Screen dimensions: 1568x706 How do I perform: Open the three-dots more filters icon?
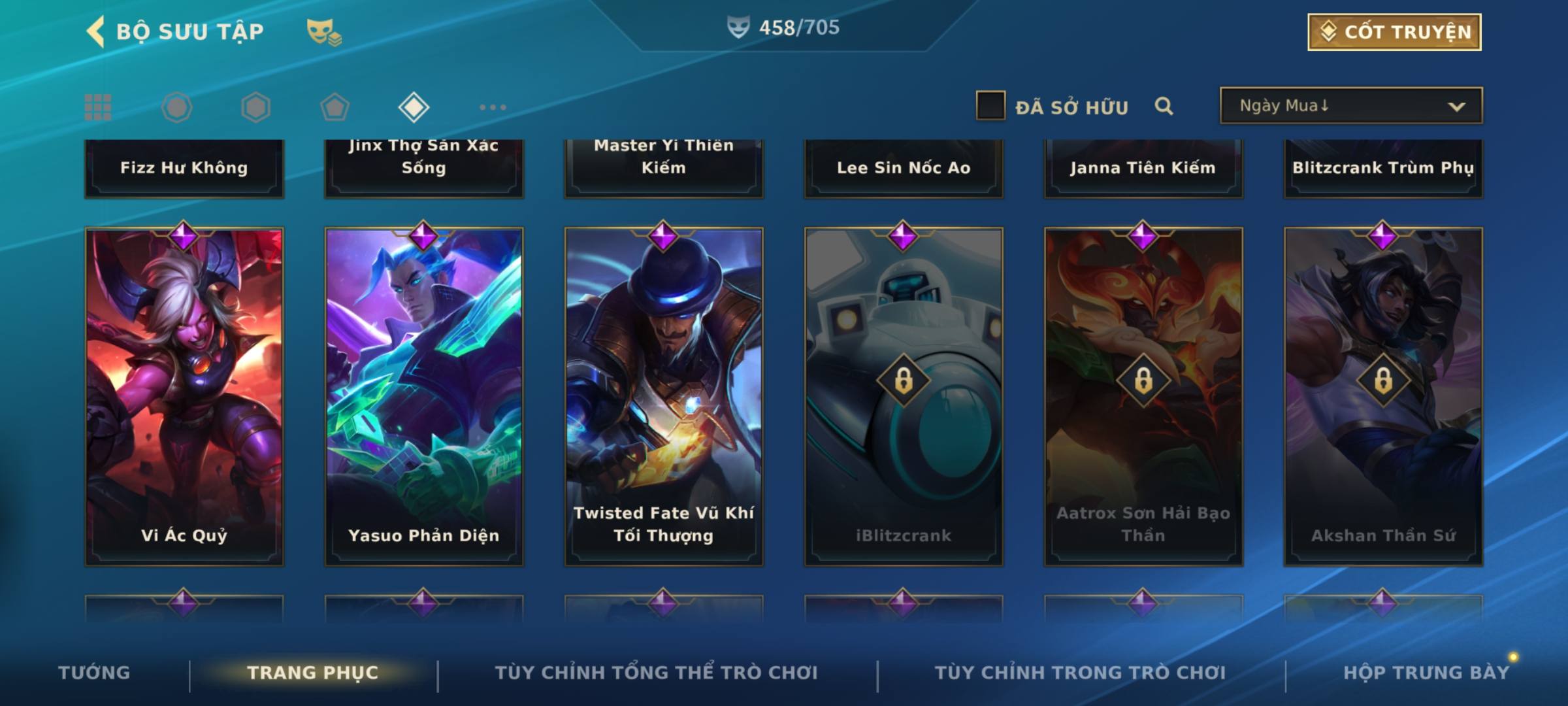pos(493,107)
